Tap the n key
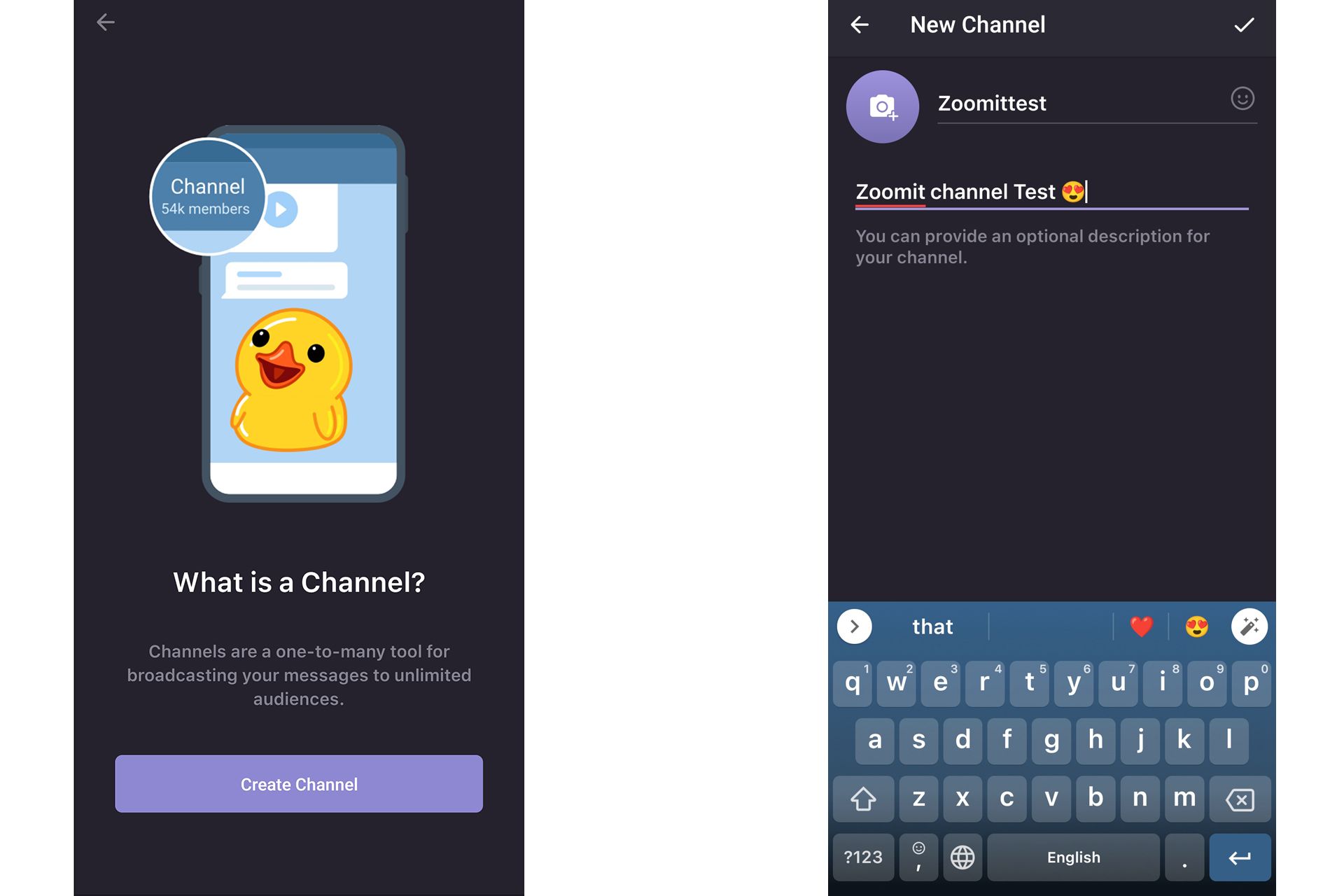Screen dimensions: 1344x896 pos(1140,799)
